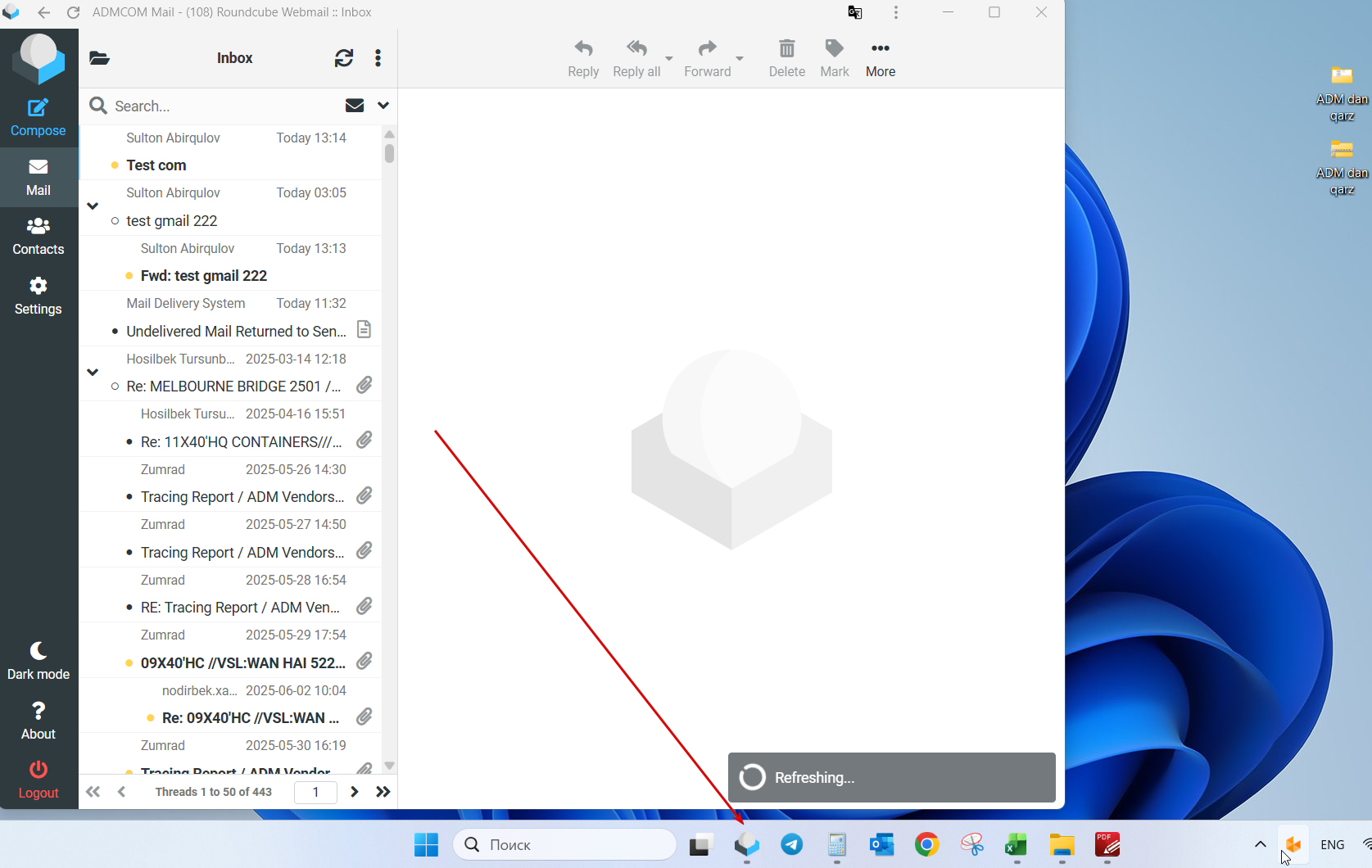1372x868 pixels.
Task: Go to the first page of threads
Action: click(93, 792)
